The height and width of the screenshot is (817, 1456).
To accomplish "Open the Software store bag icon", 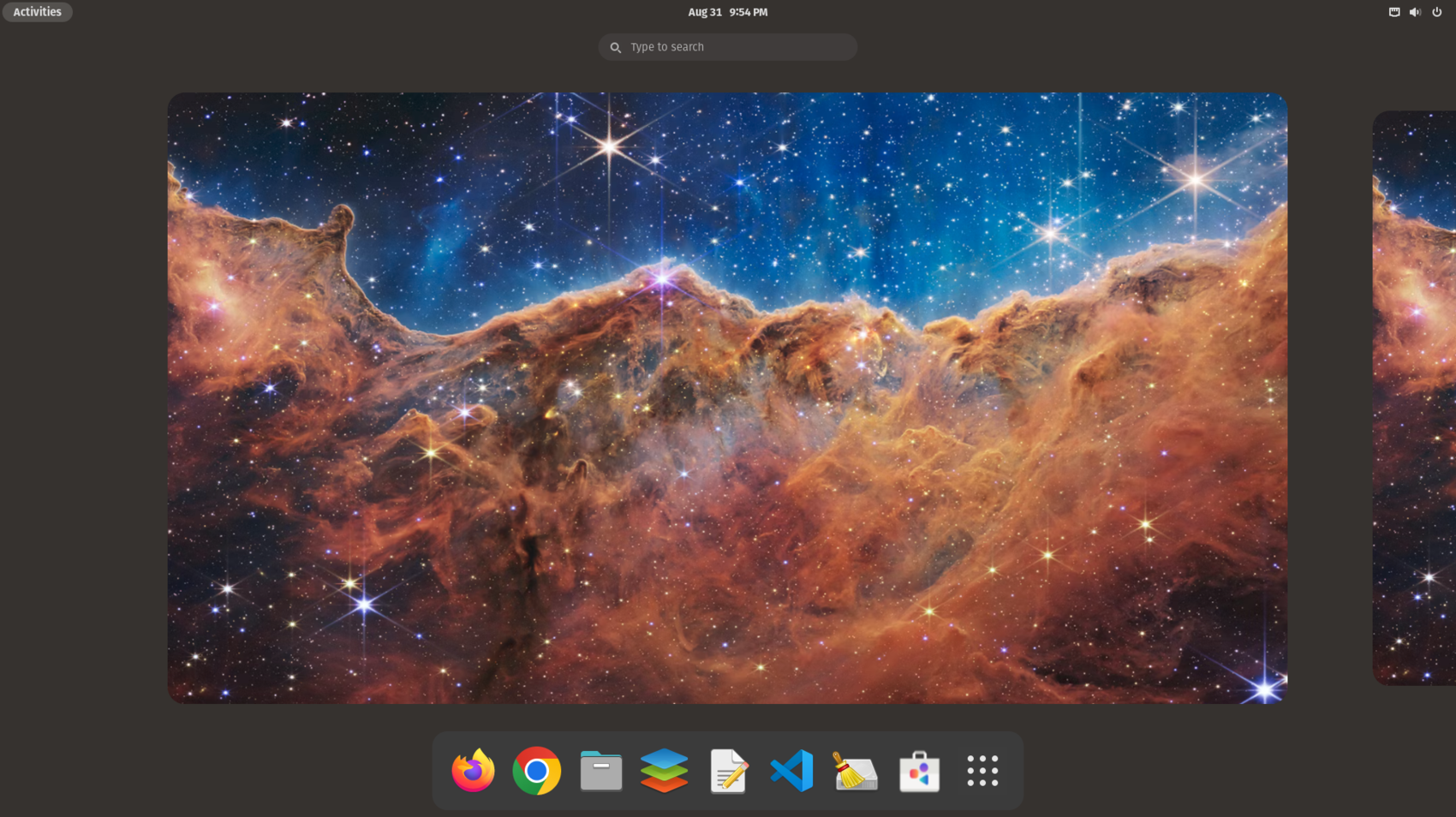I will 919,771.
